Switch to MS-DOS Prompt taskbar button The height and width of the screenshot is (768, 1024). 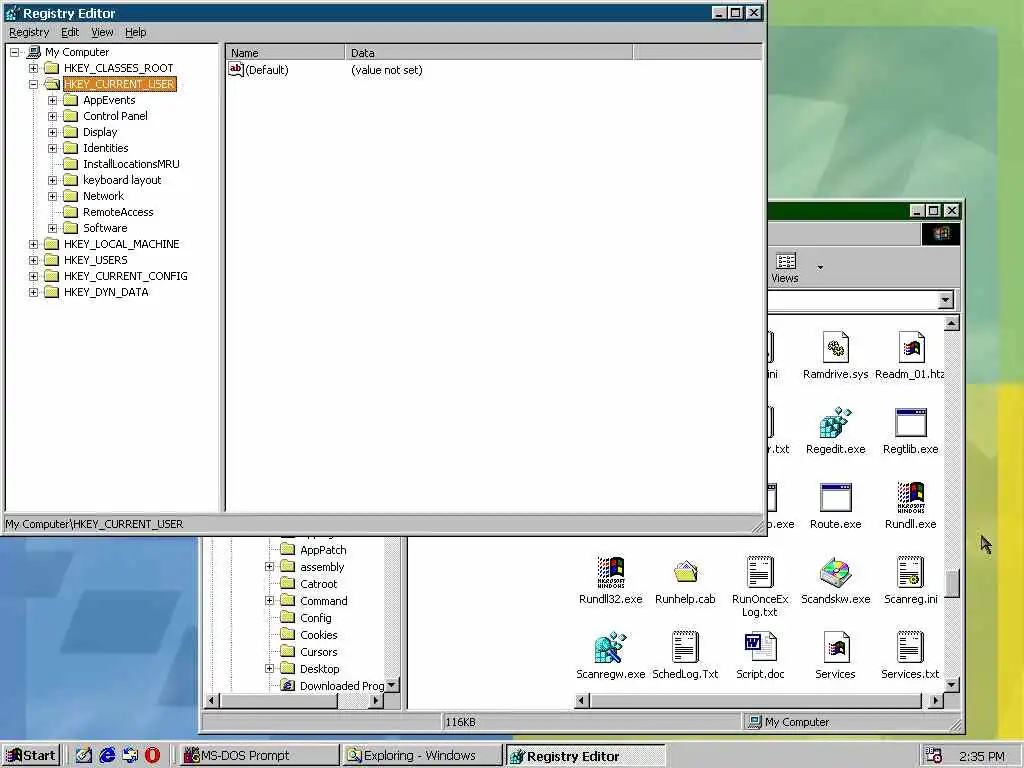(259, 756)
